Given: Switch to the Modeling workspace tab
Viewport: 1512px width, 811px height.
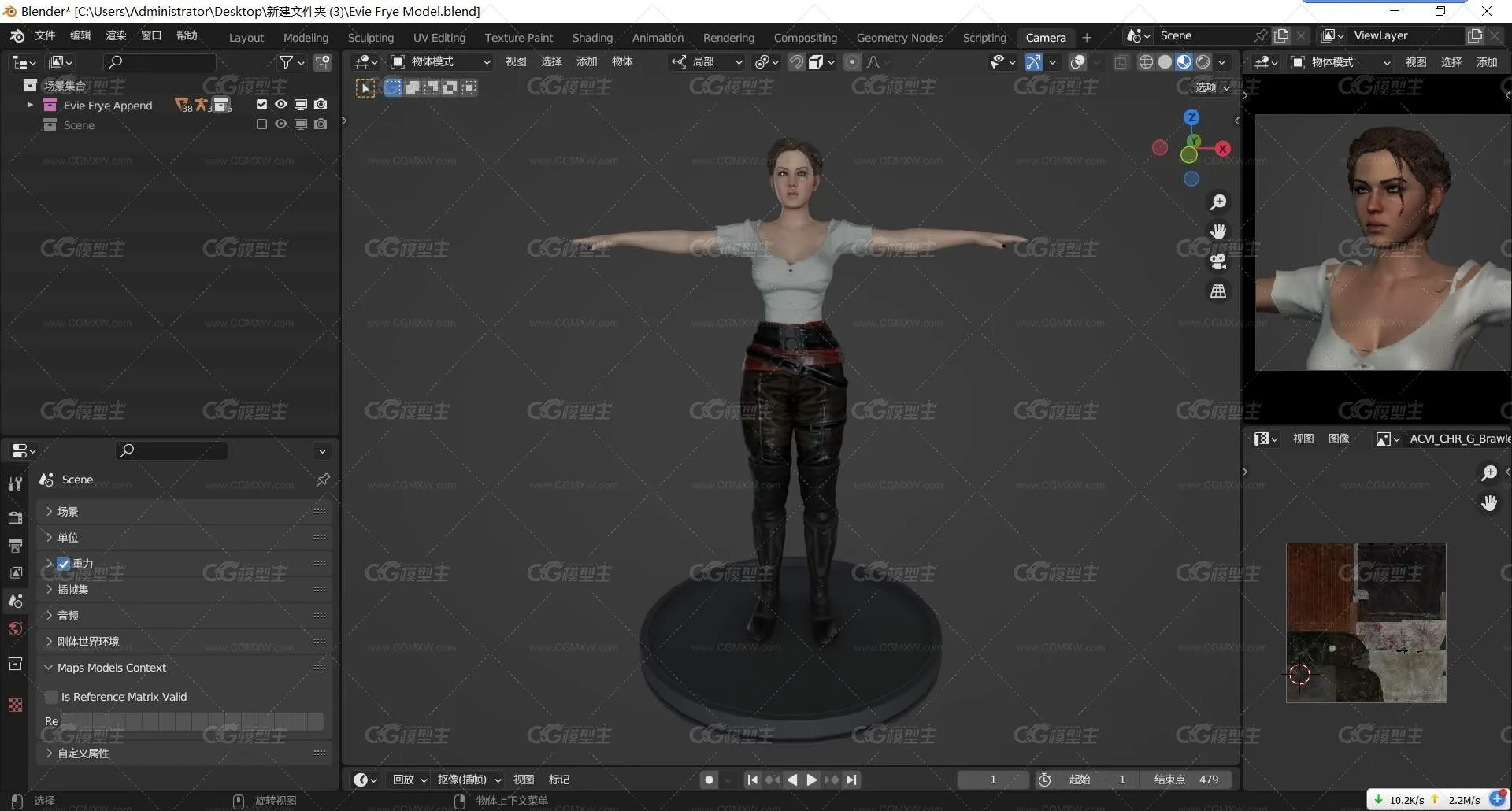Looking at the screenshot, I should (x=306, y=37).
